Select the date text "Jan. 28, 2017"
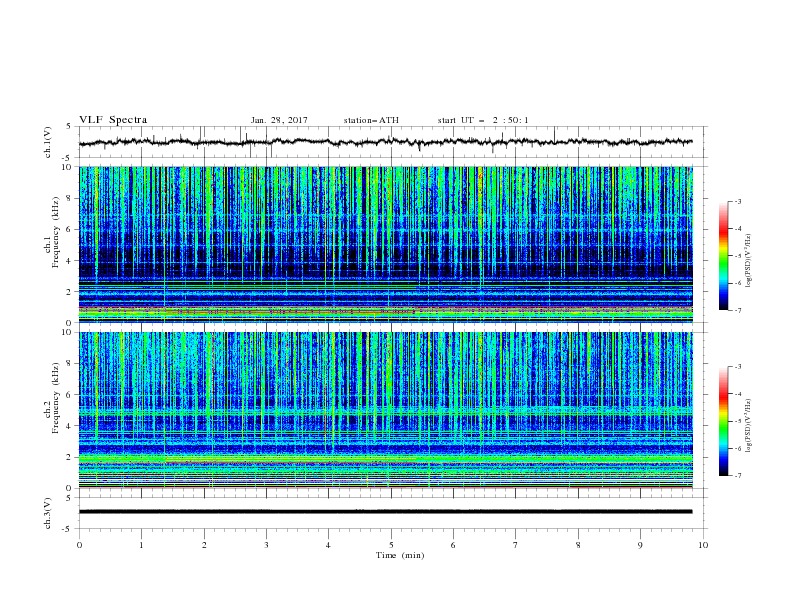The image size is (792, 612). tap(279, 120)
